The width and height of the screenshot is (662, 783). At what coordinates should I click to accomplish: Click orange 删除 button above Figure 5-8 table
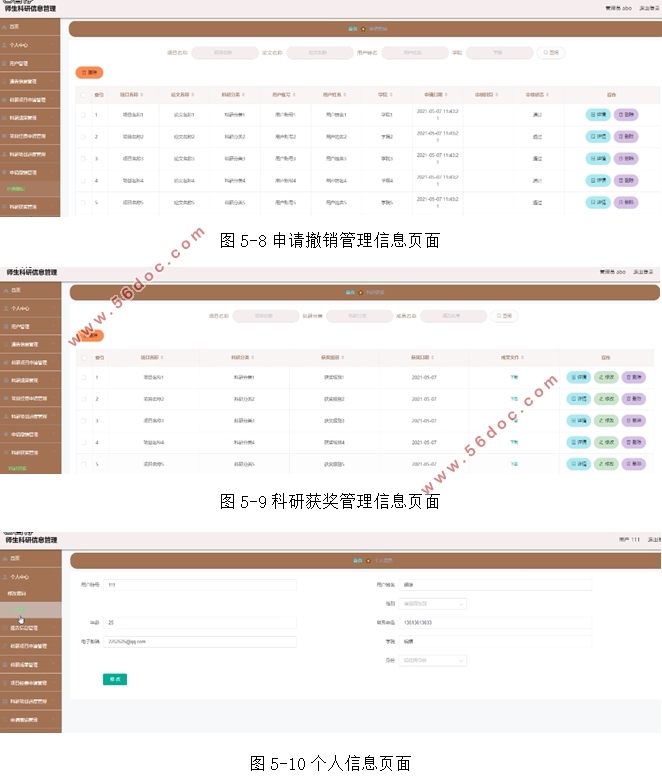pos(89,72)
